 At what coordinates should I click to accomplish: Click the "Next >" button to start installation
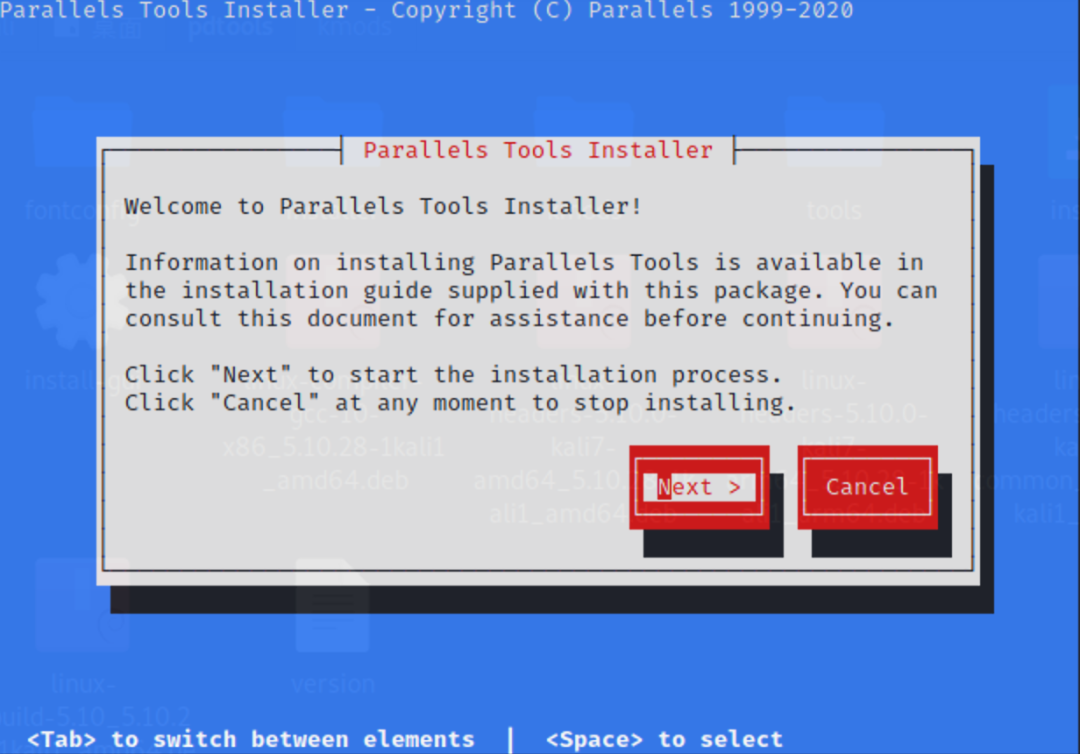[699, 487]
